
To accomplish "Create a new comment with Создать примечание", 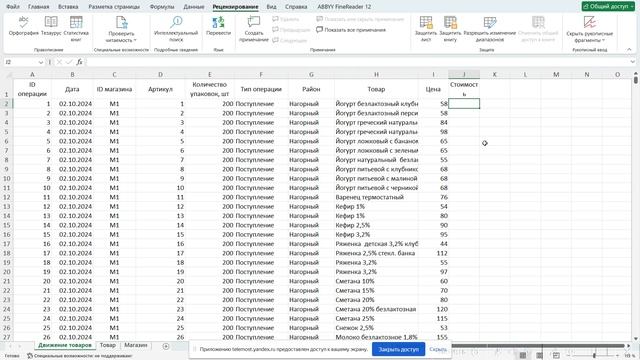I will 253,29.
